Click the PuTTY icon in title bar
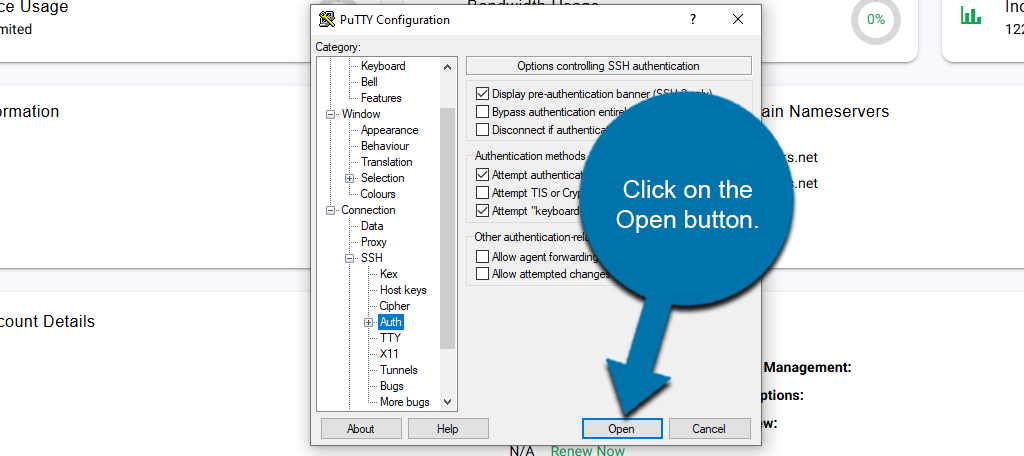 [326, 20]
